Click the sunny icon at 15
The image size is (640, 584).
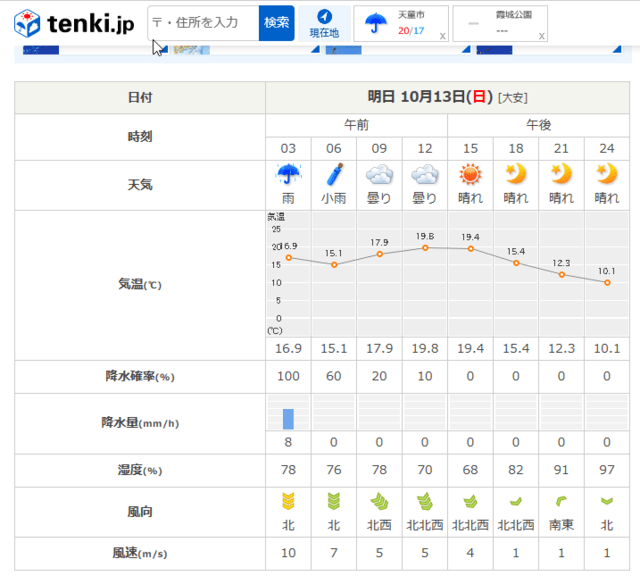click(x=470, y=174)
